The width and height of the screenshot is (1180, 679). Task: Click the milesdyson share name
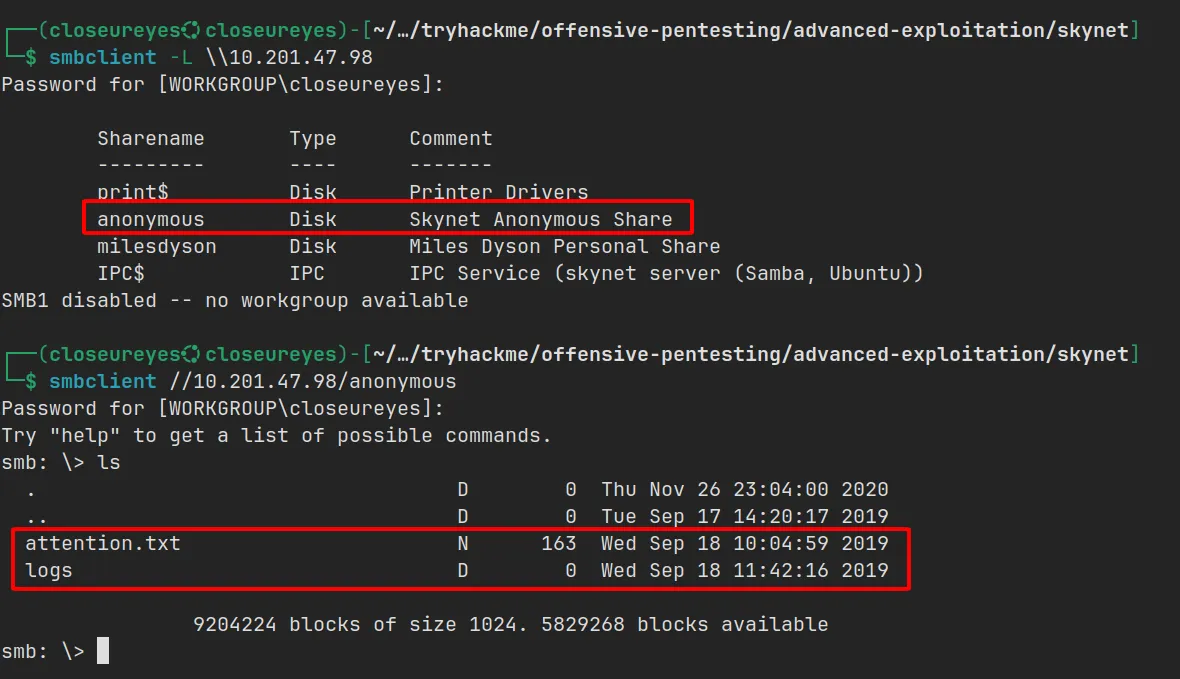(156, 246)
